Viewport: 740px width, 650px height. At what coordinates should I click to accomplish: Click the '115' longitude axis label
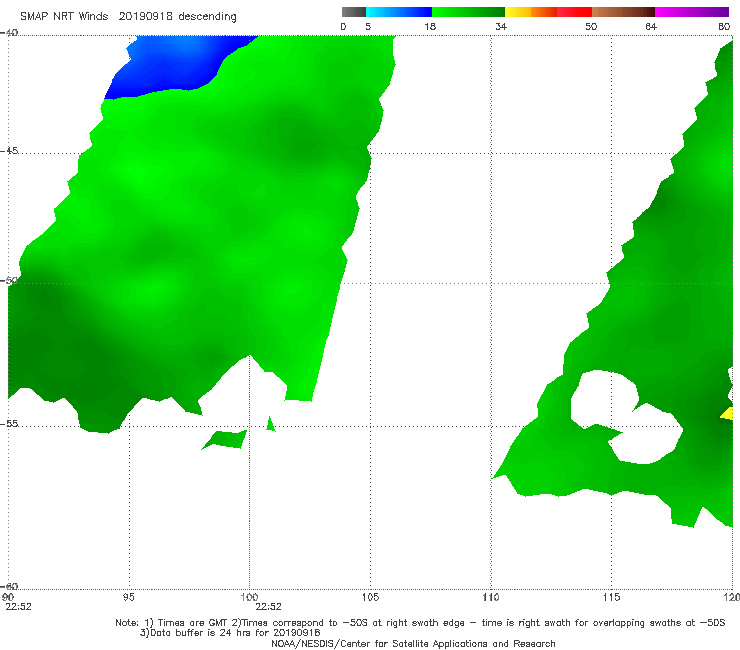coord(611,597)
